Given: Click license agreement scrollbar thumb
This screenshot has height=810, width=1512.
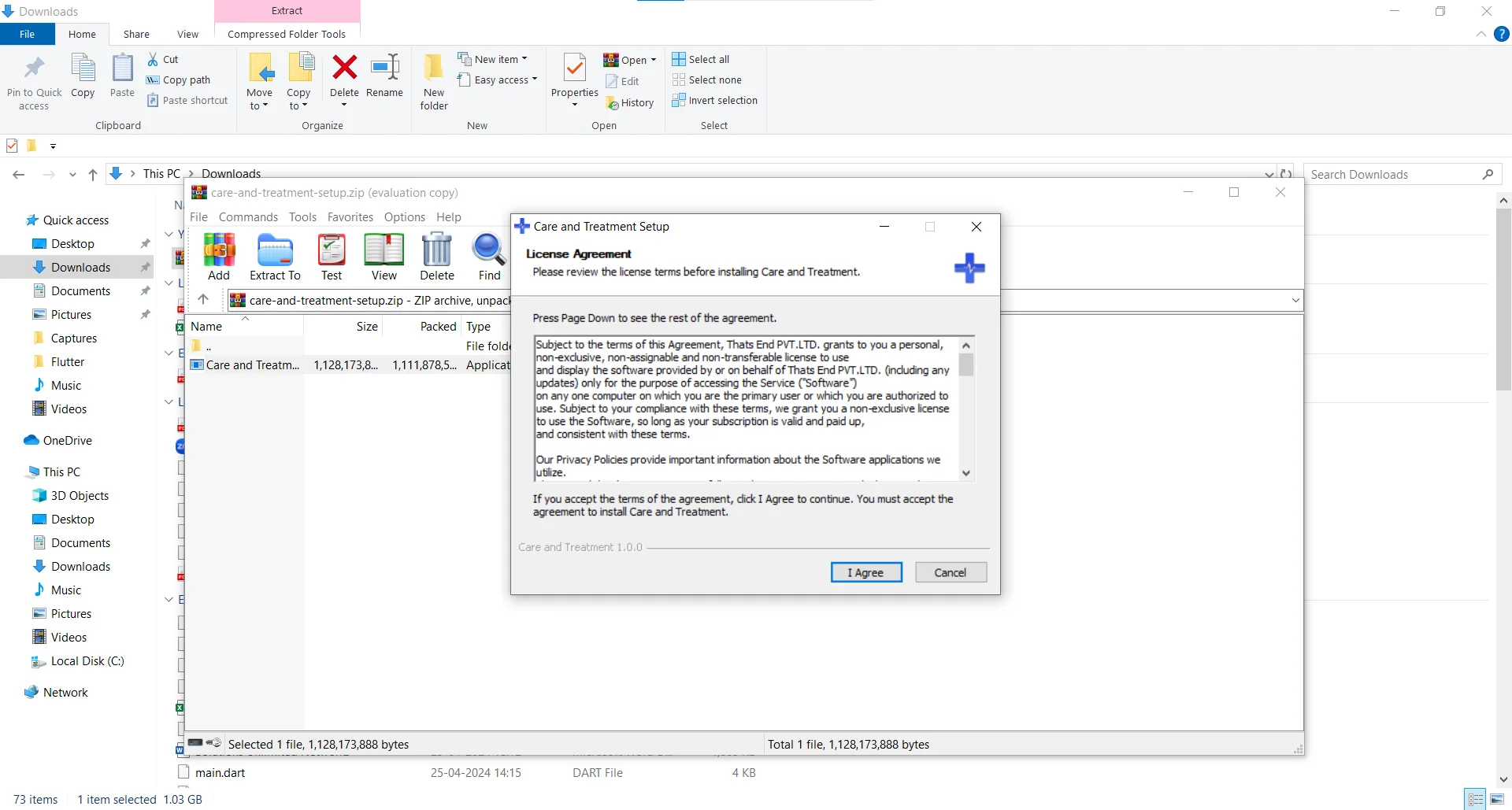Looking at the screenshot, I should coord(966,364).
